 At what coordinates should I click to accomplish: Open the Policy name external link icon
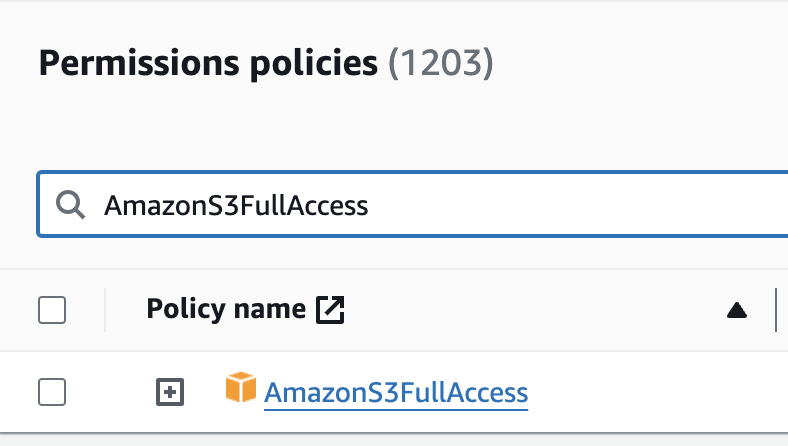[x=330, y=310]
